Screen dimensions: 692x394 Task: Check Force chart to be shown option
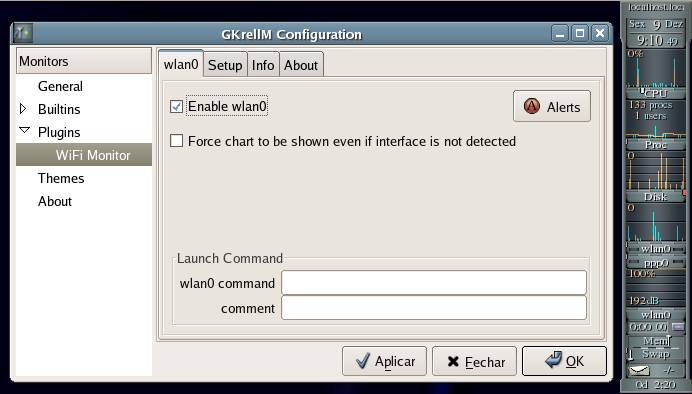pyautogui.click(x=177, y=141)
